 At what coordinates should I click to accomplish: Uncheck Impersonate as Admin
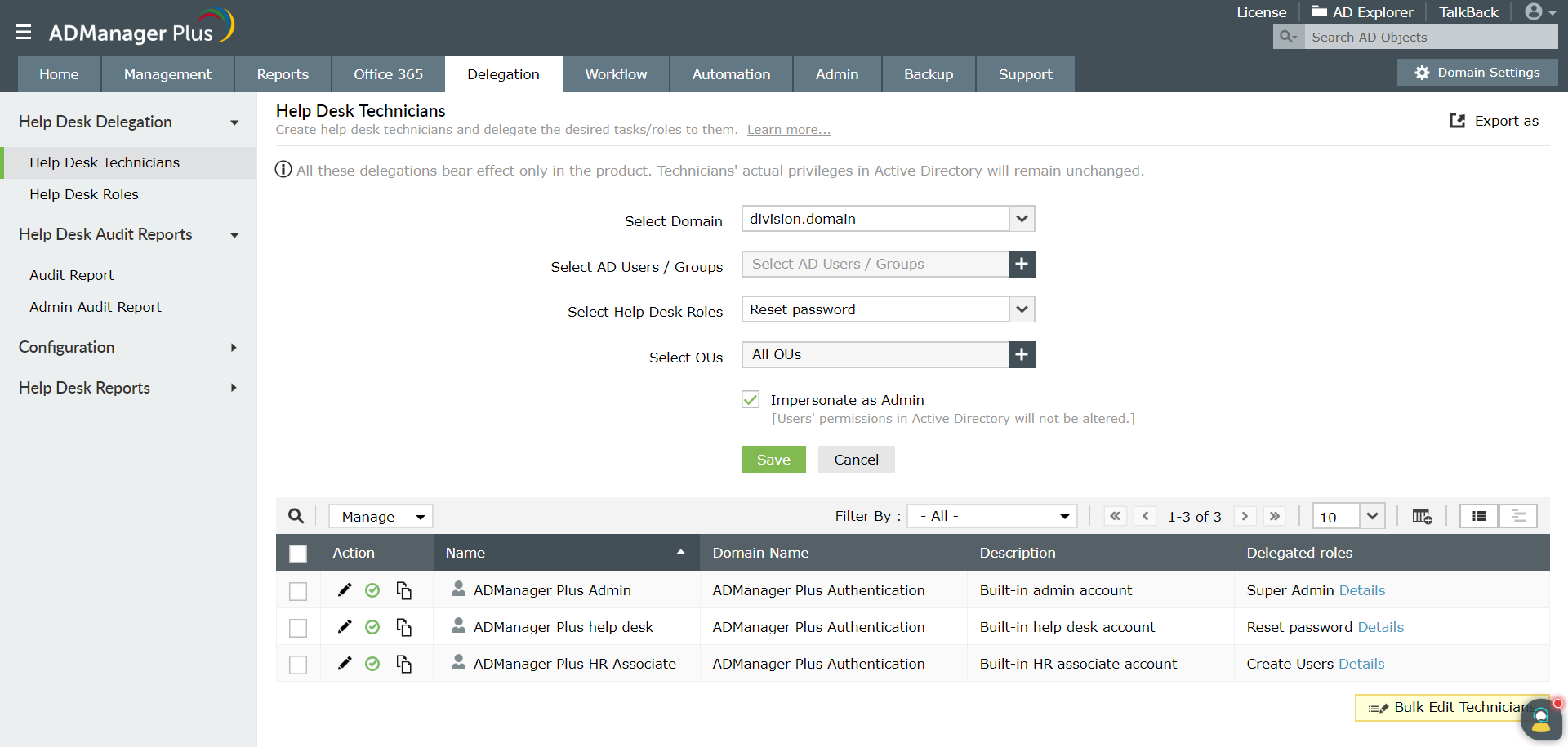pos(751,399)
